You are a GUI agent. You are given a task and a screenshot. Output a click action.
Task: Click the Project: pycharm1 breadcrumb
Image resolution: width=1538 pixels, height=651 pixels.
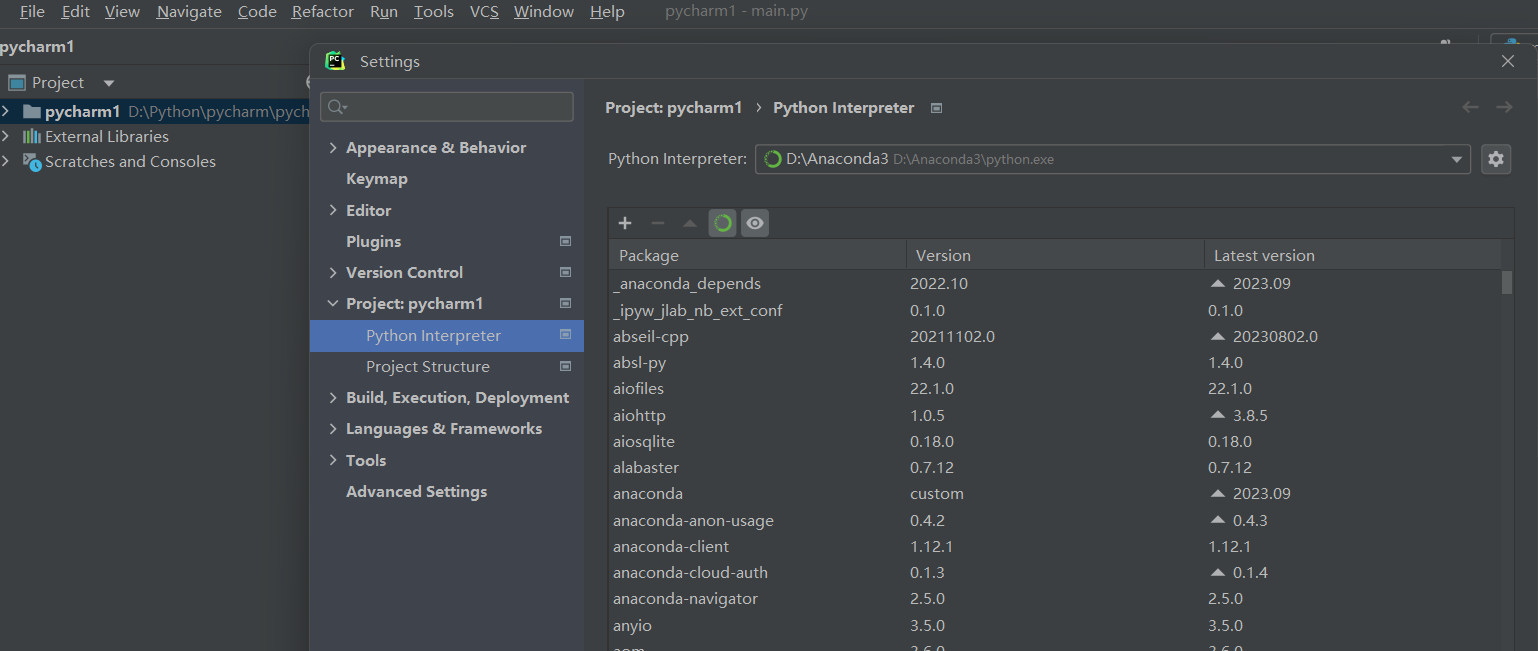tap(674, 108)
